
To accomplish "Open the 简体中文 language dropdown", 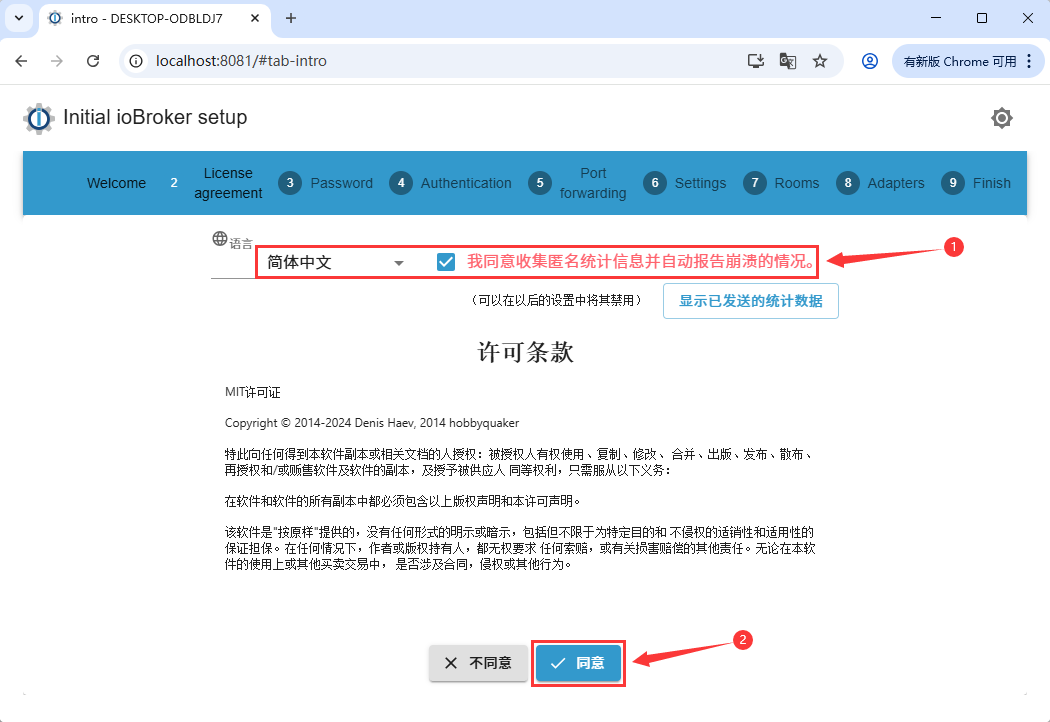I will click(335, 263).
